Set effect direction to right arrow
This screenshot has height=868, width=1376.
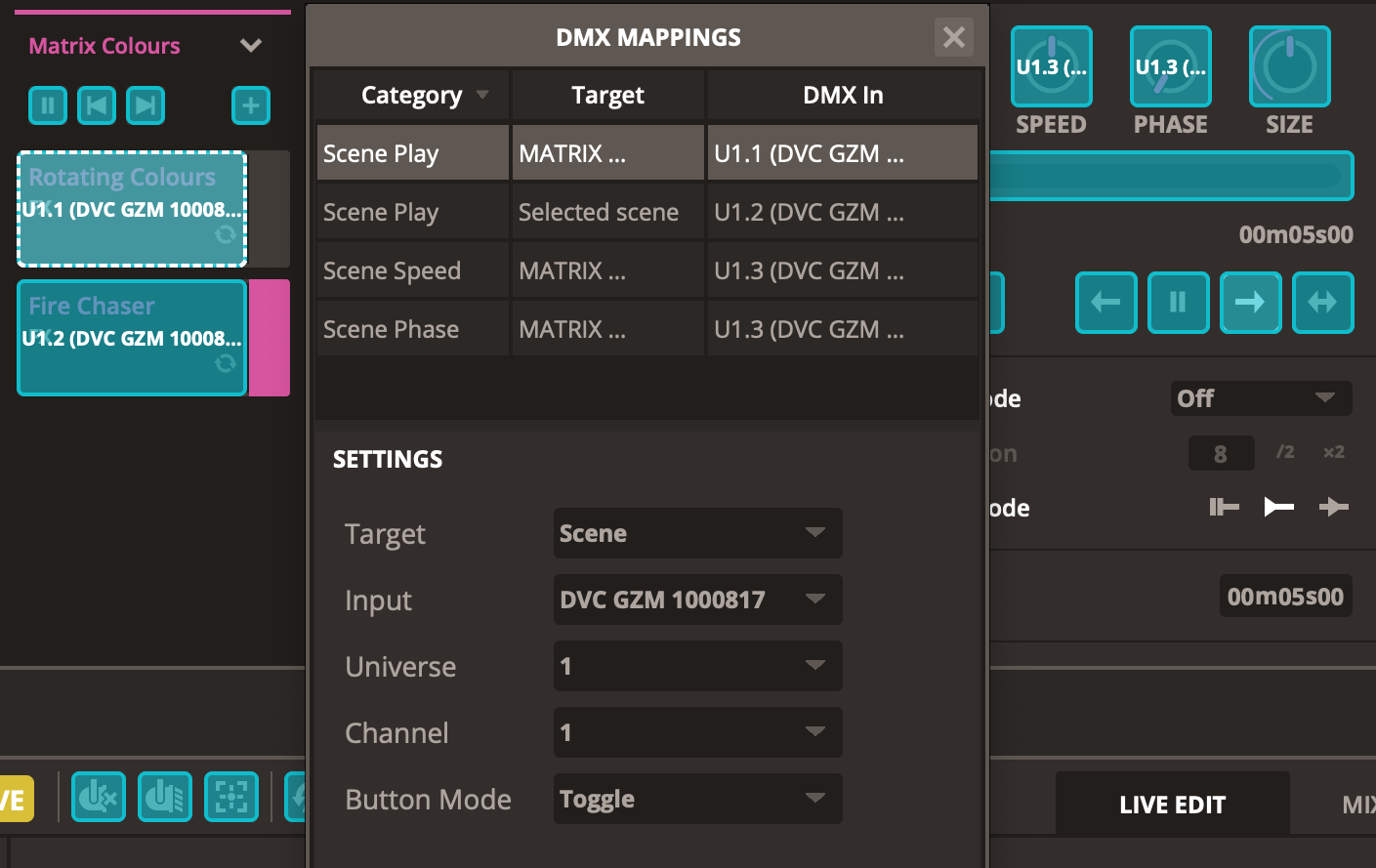click(x=1250, y=303)
